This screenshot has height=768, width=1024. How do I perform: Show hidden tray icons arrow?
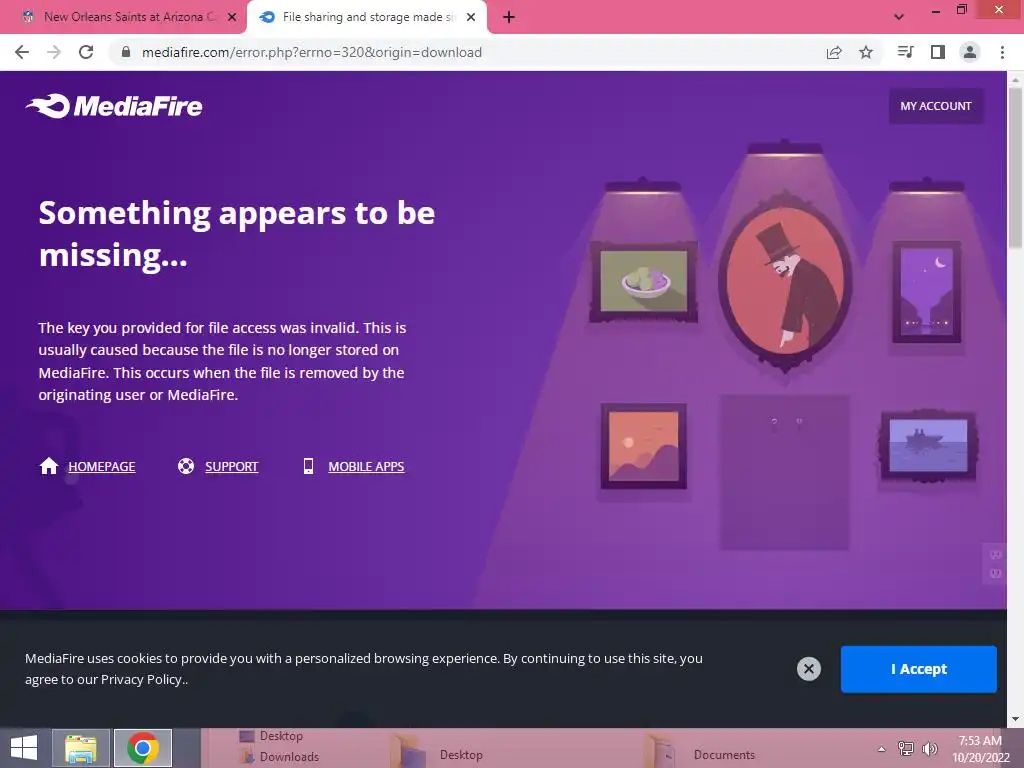882,749
